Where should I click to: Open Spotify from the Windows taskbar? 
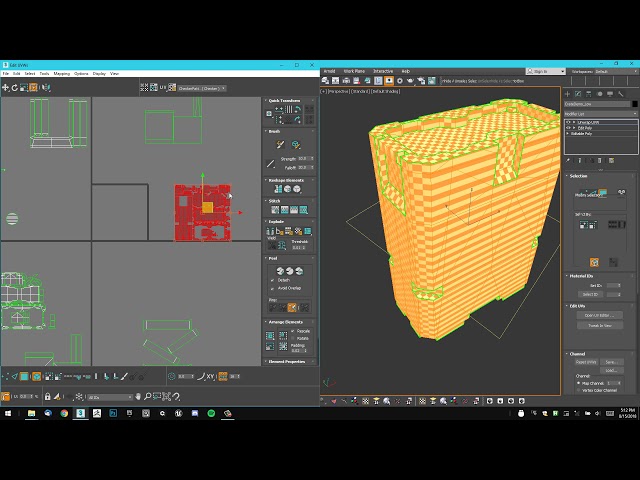(x=211, y=413)
